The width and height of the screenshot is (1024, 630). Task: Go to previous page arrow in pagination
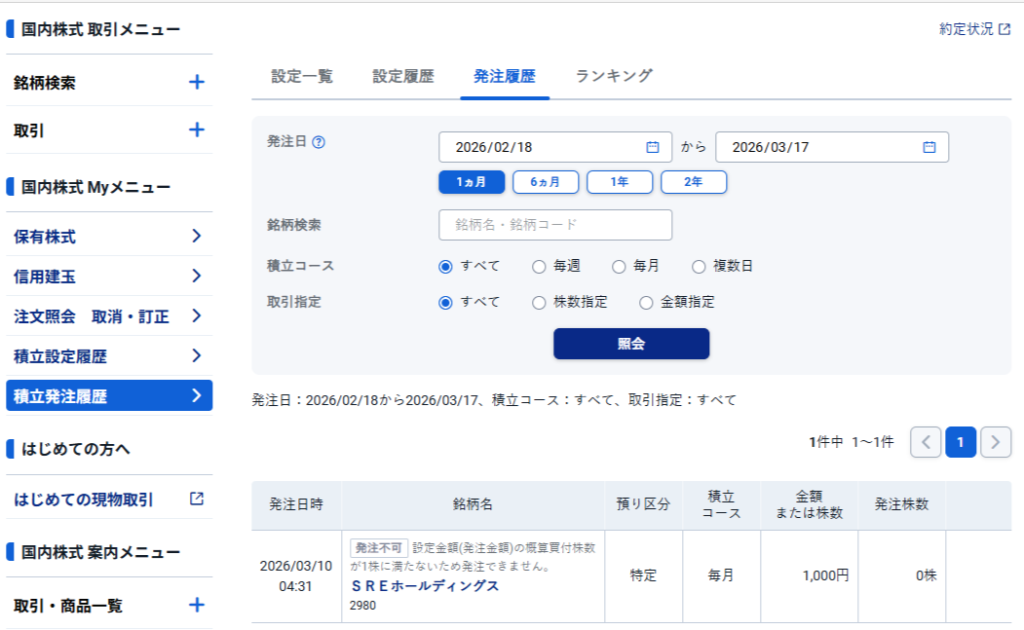926,442
